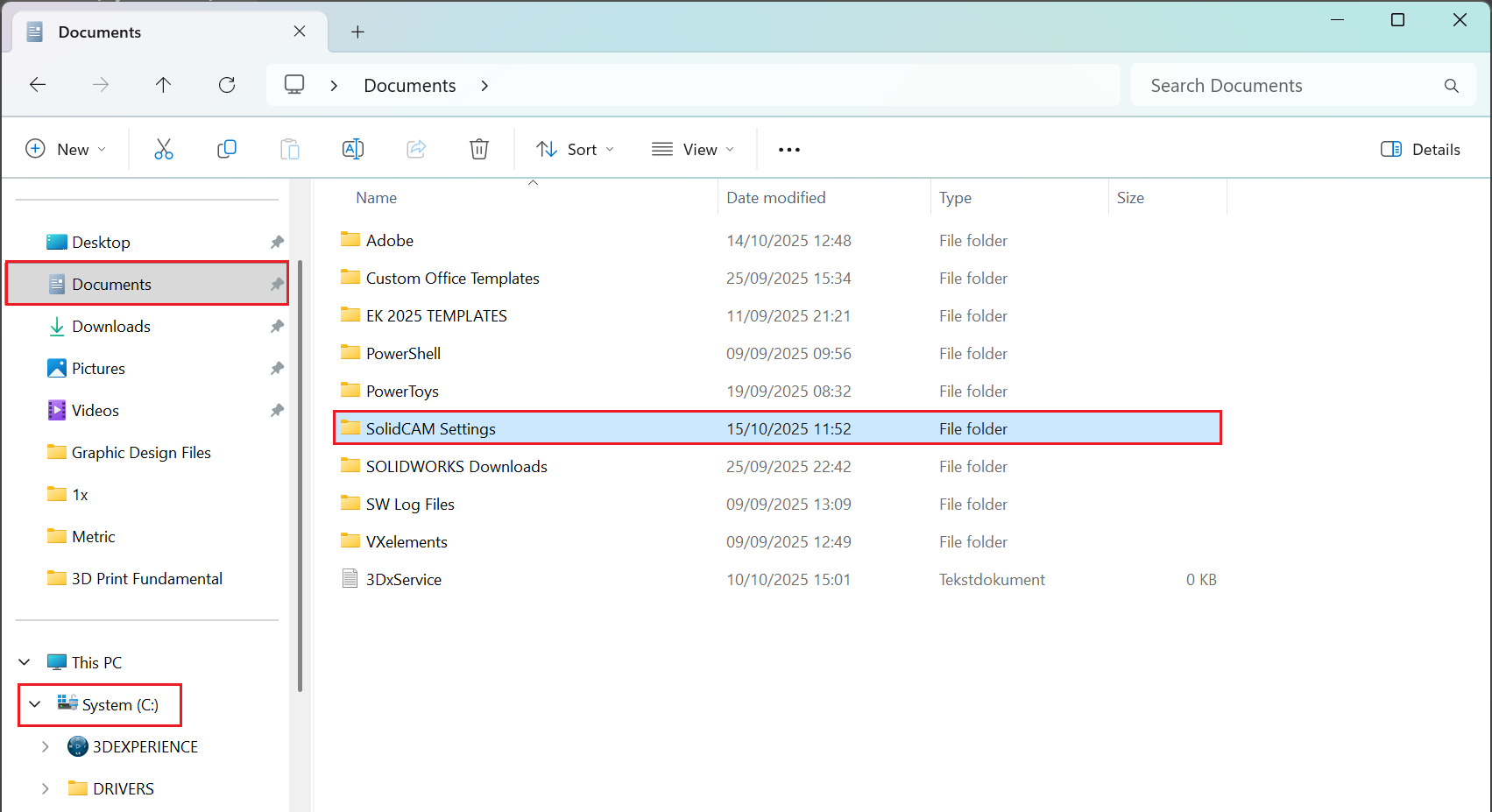The width and height of the screenshot is (1492, 812).
Task: Open a new tab with plus button
Action: tap(357, 32)
